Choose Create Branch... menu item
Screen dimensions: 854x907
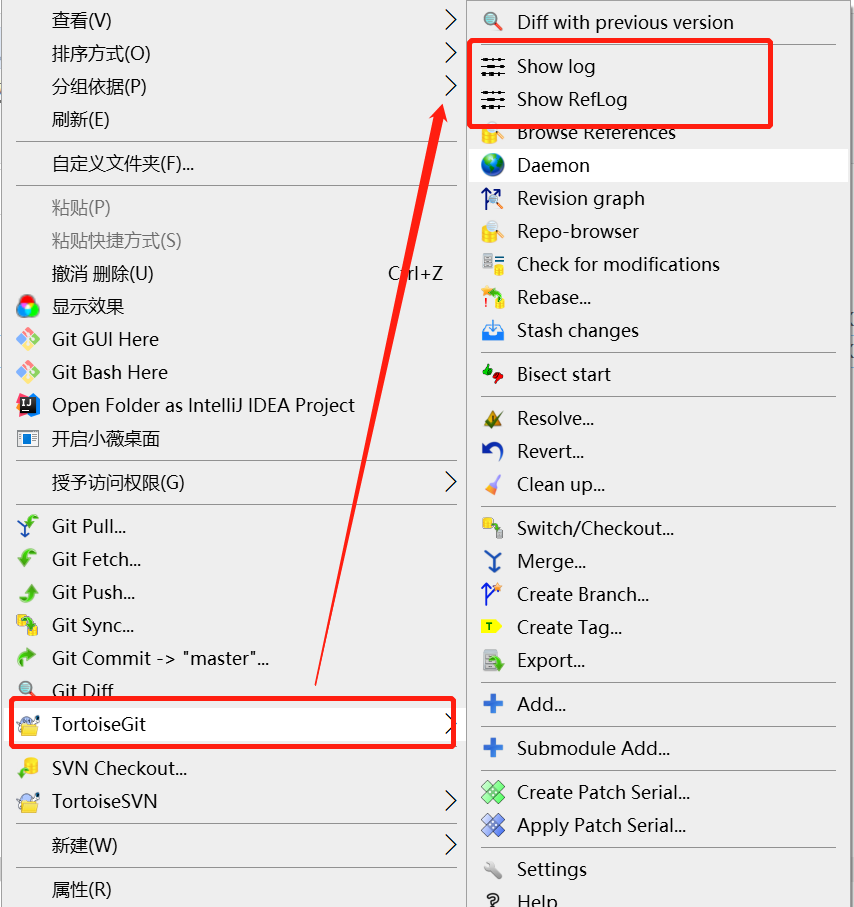coord(658,594)
